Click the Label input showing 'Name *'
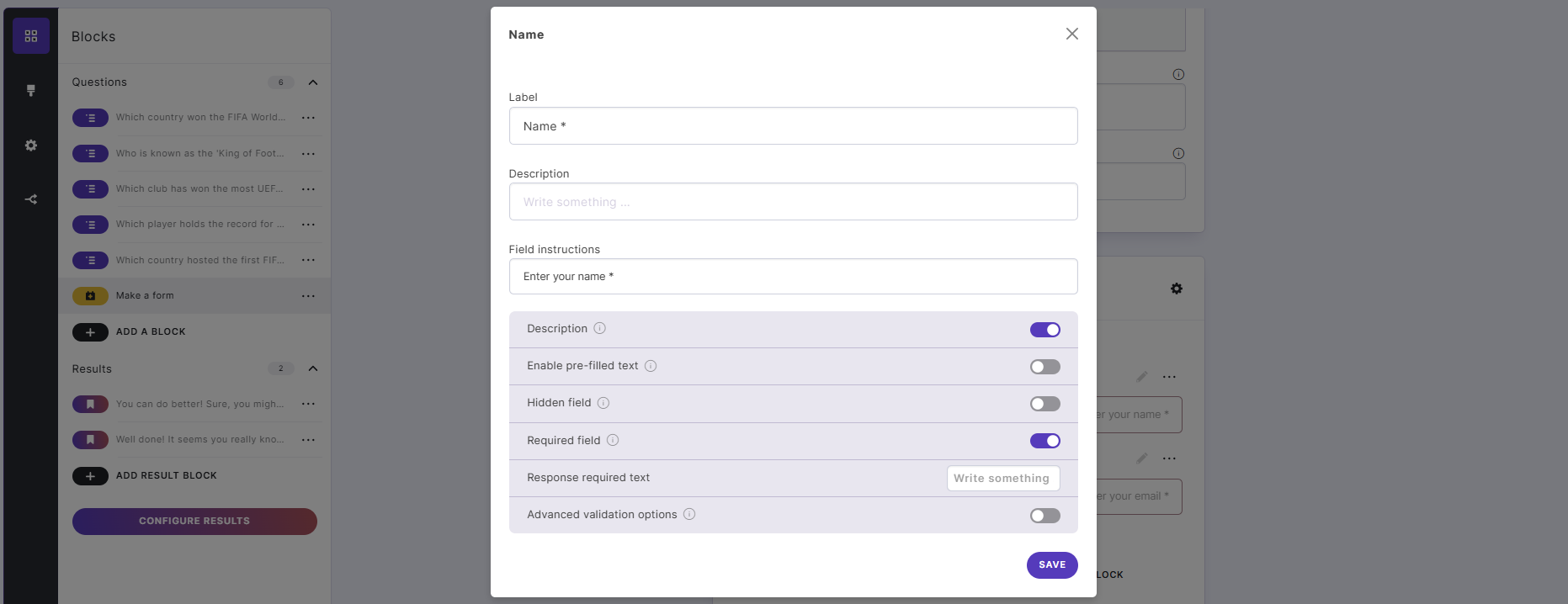1568x604 pixels. (792, 125)
